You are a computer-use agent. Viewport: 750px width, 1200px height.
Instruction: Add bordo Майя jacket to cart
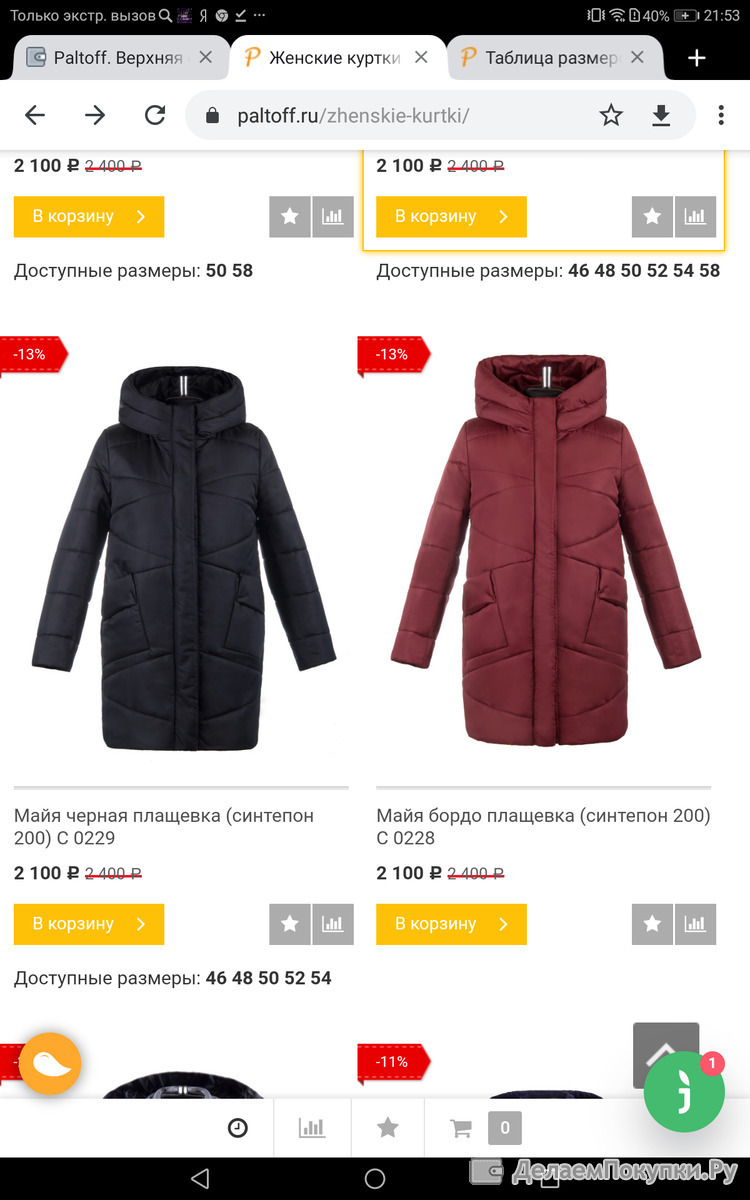451,924
